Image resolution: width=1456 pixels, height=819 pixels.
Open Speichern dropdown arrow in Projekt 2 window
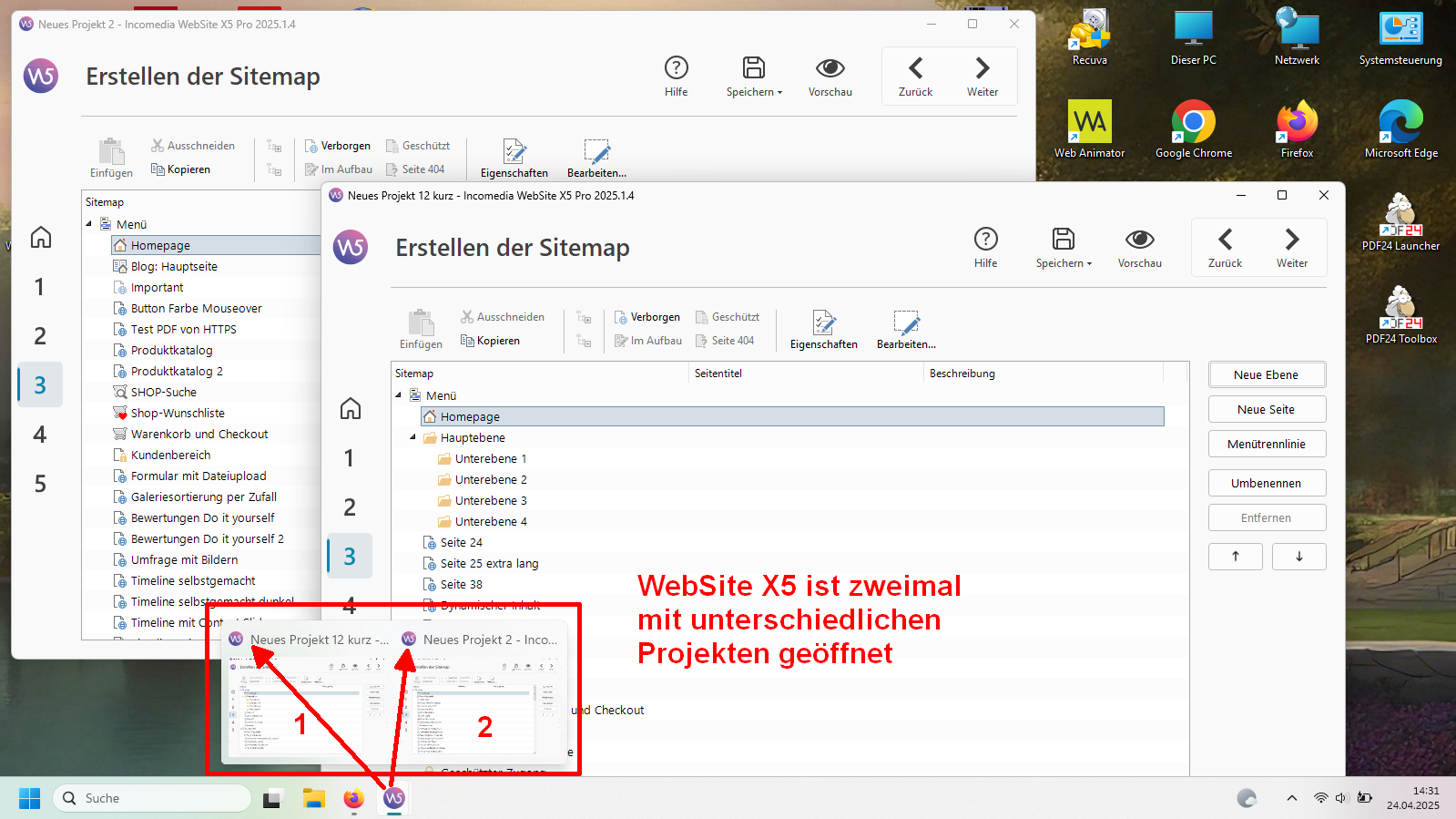(779, 93)
